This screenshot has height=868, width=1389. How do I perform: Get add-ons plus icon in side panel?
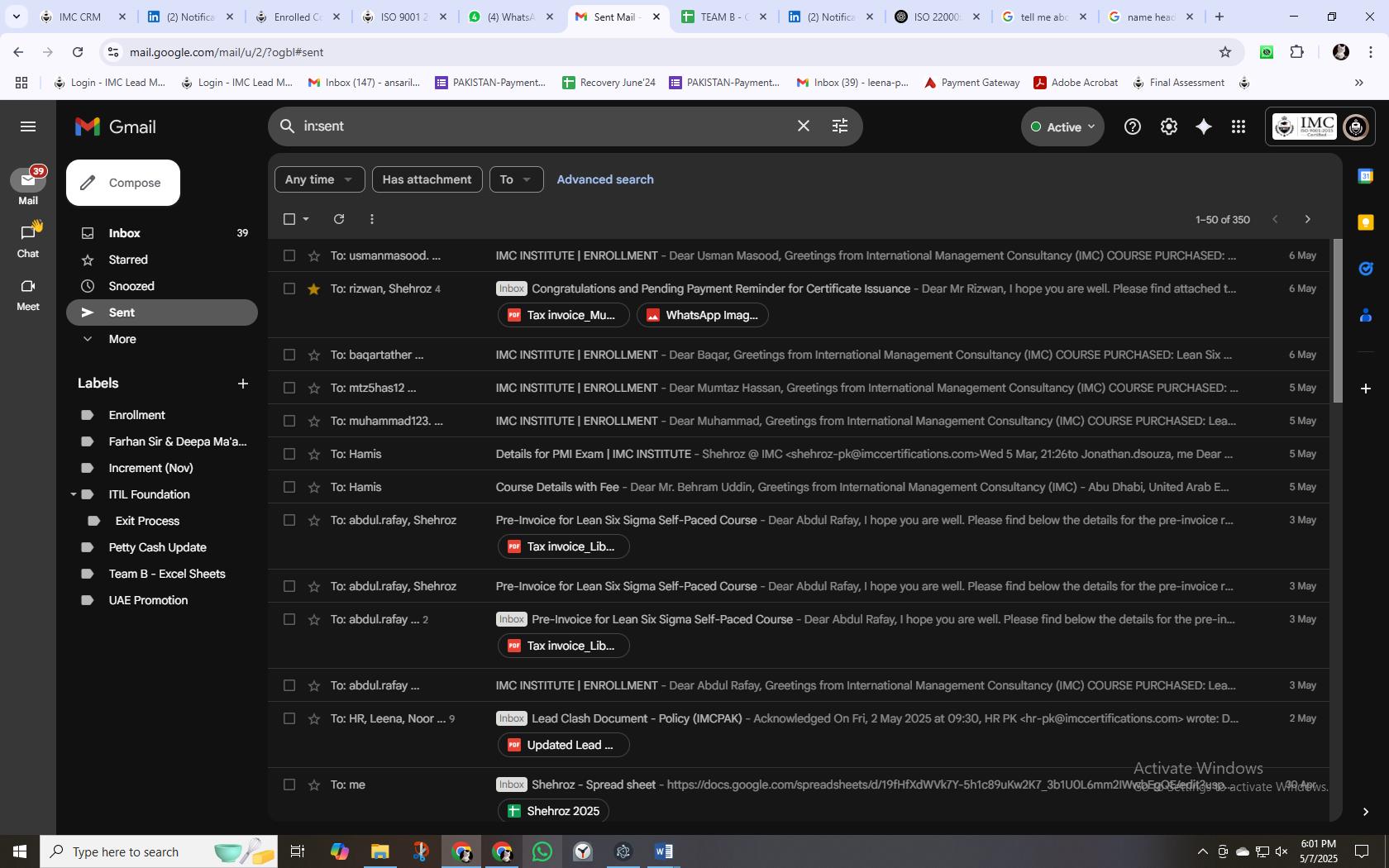point(1365,388)
